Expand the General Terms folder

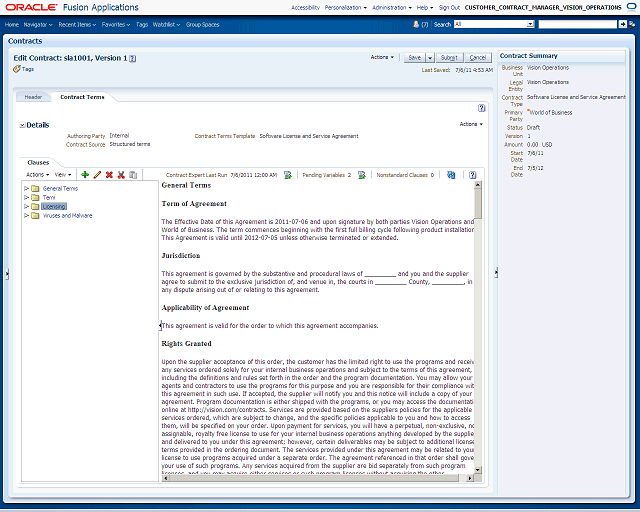point(27,188)
